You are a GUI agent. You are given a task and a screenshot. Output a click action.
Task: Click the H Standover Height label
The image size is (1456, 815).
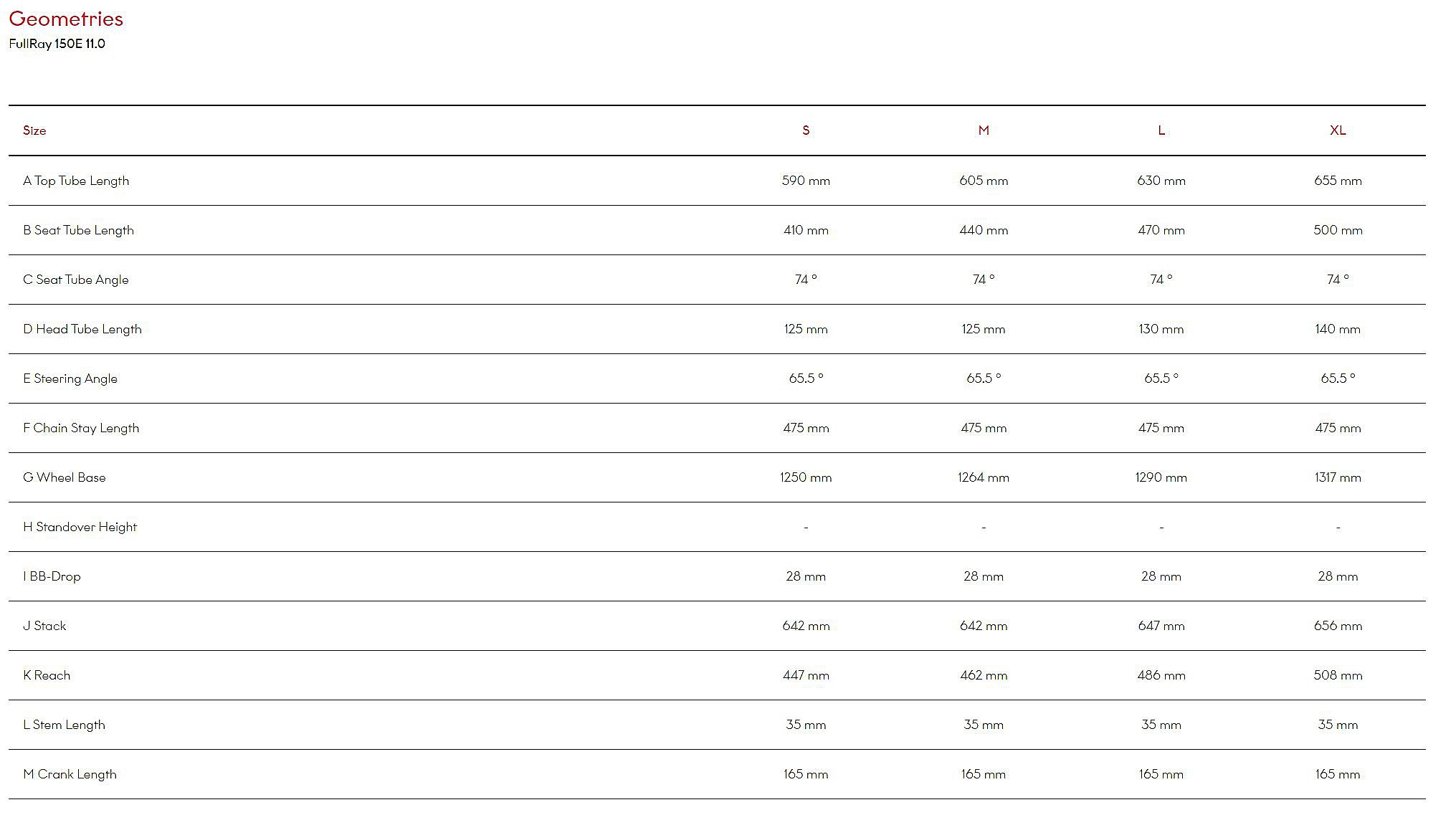point(80,527)
